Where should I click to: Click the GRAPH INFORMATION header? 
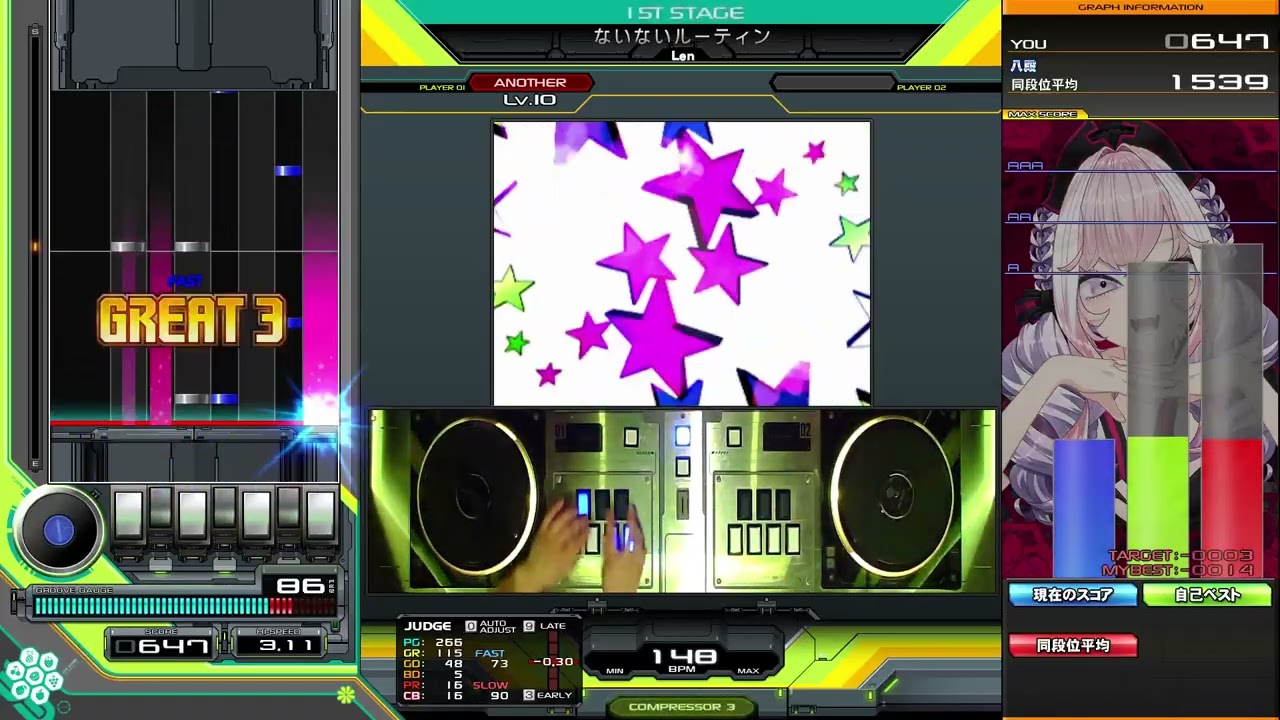1140,7
